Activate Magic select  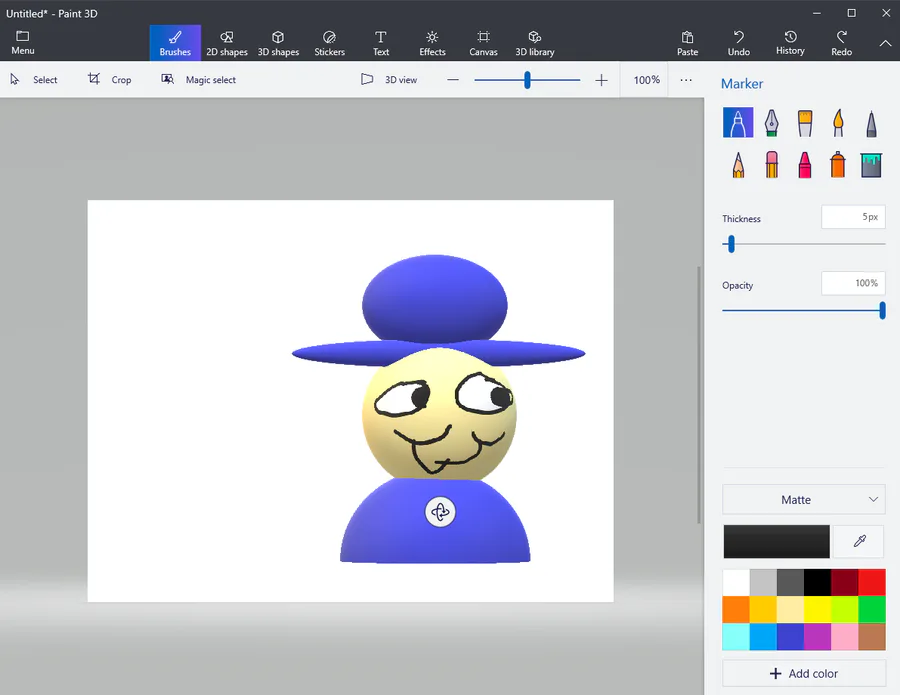coord(199,80)
